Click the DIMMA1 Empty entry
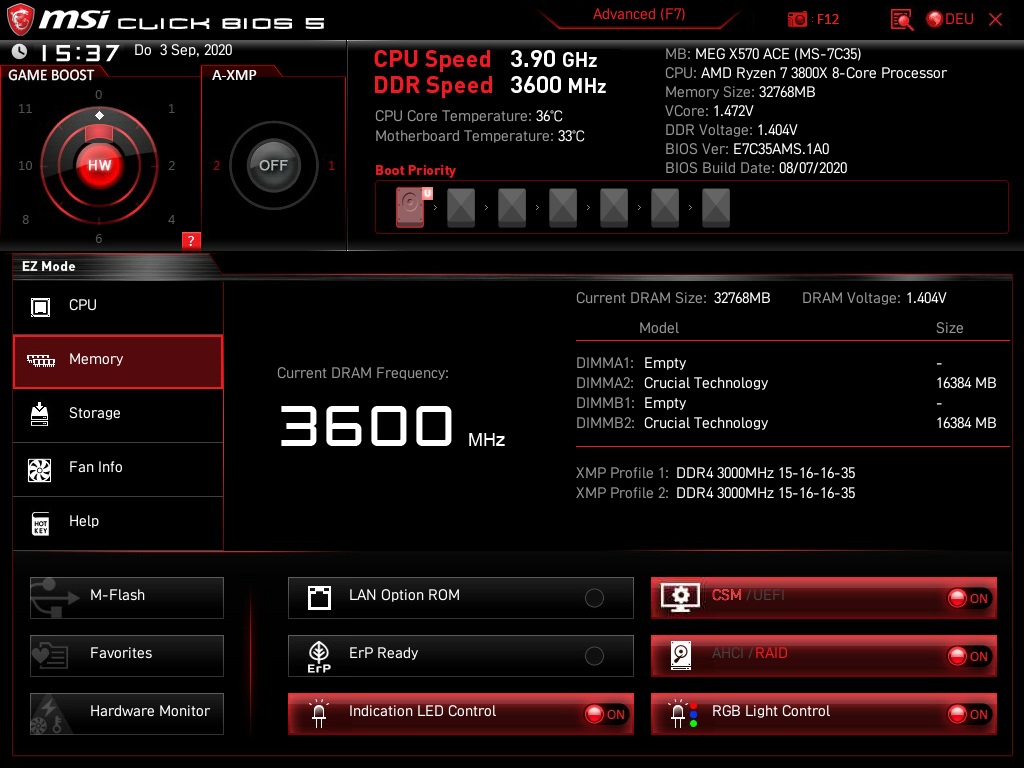Screen dimensions: 1024x768 tap(665, 362)
